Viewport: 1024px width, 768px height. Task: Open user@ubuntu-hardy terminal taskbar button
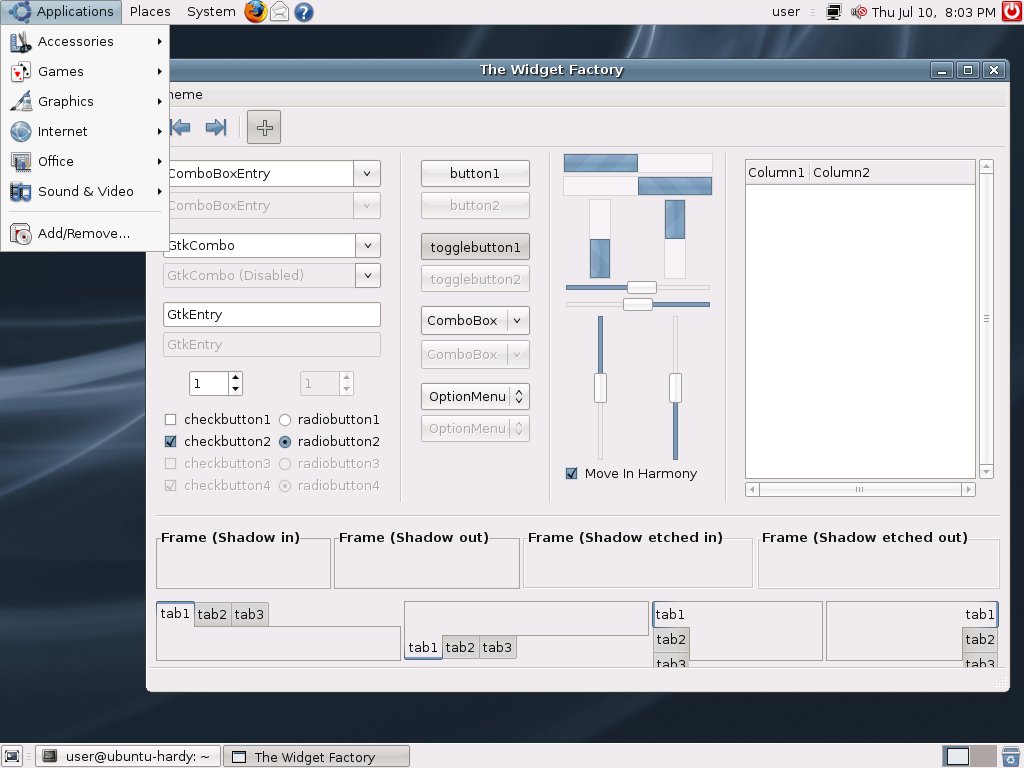[x=128, y=756]
